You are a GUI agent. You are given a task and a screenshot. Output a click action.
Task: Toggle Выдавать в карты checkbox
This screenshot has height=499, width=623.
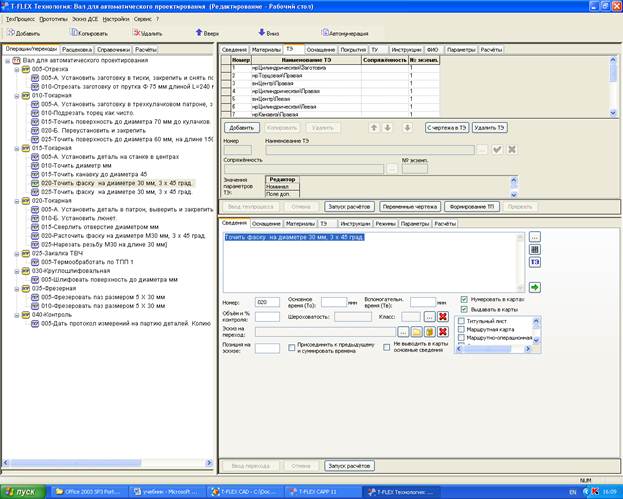coord(464,309)
